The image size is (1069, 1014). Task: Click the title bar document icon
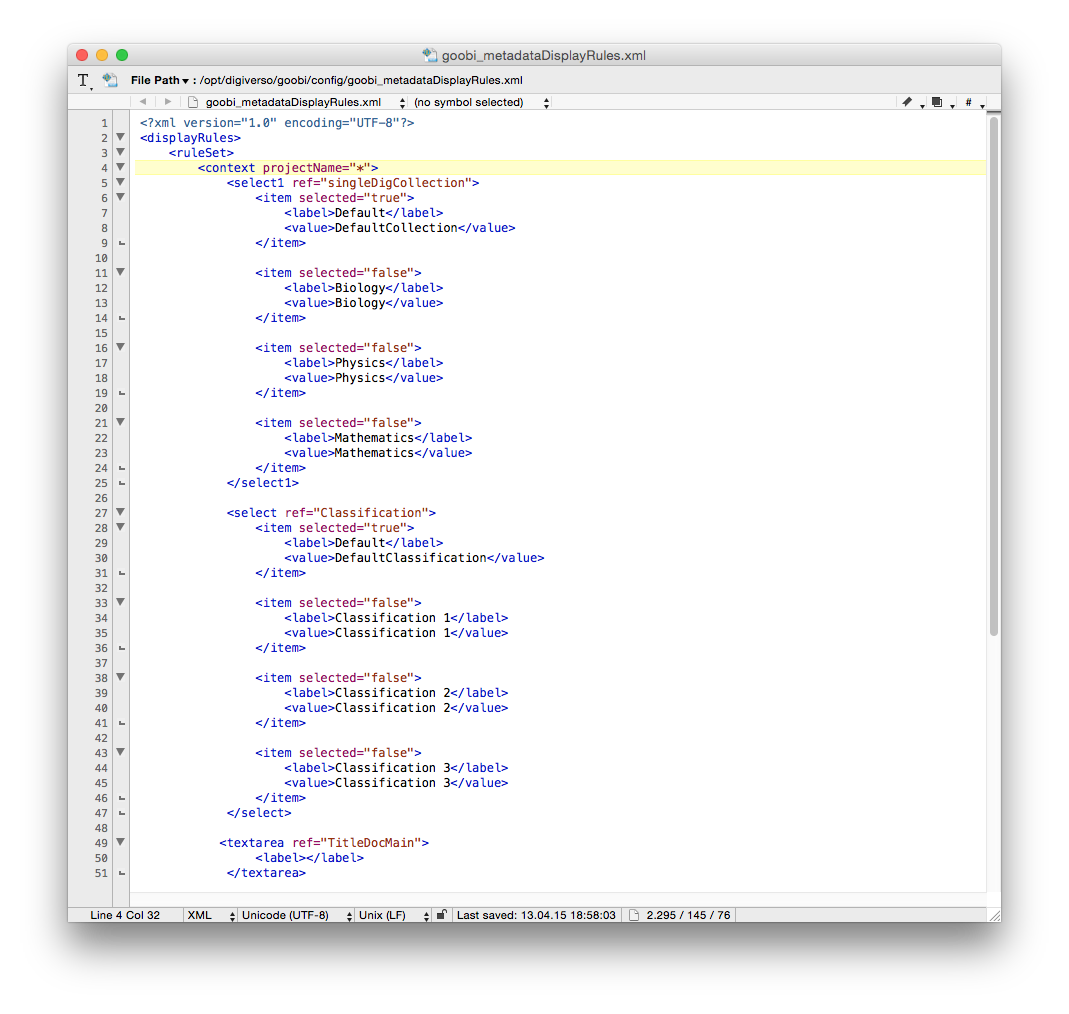429,55
